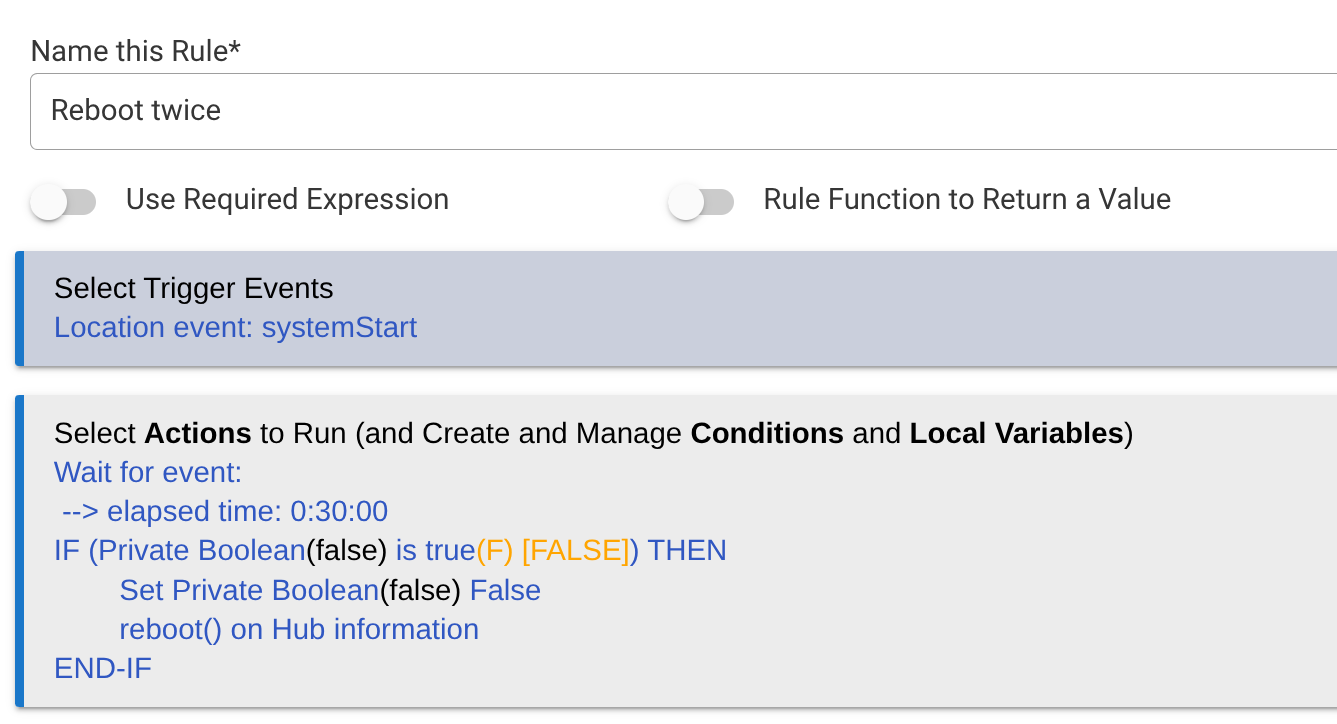Click the elapsed time: 0:30:00 line
The image size is (1337, 724).
225,512
